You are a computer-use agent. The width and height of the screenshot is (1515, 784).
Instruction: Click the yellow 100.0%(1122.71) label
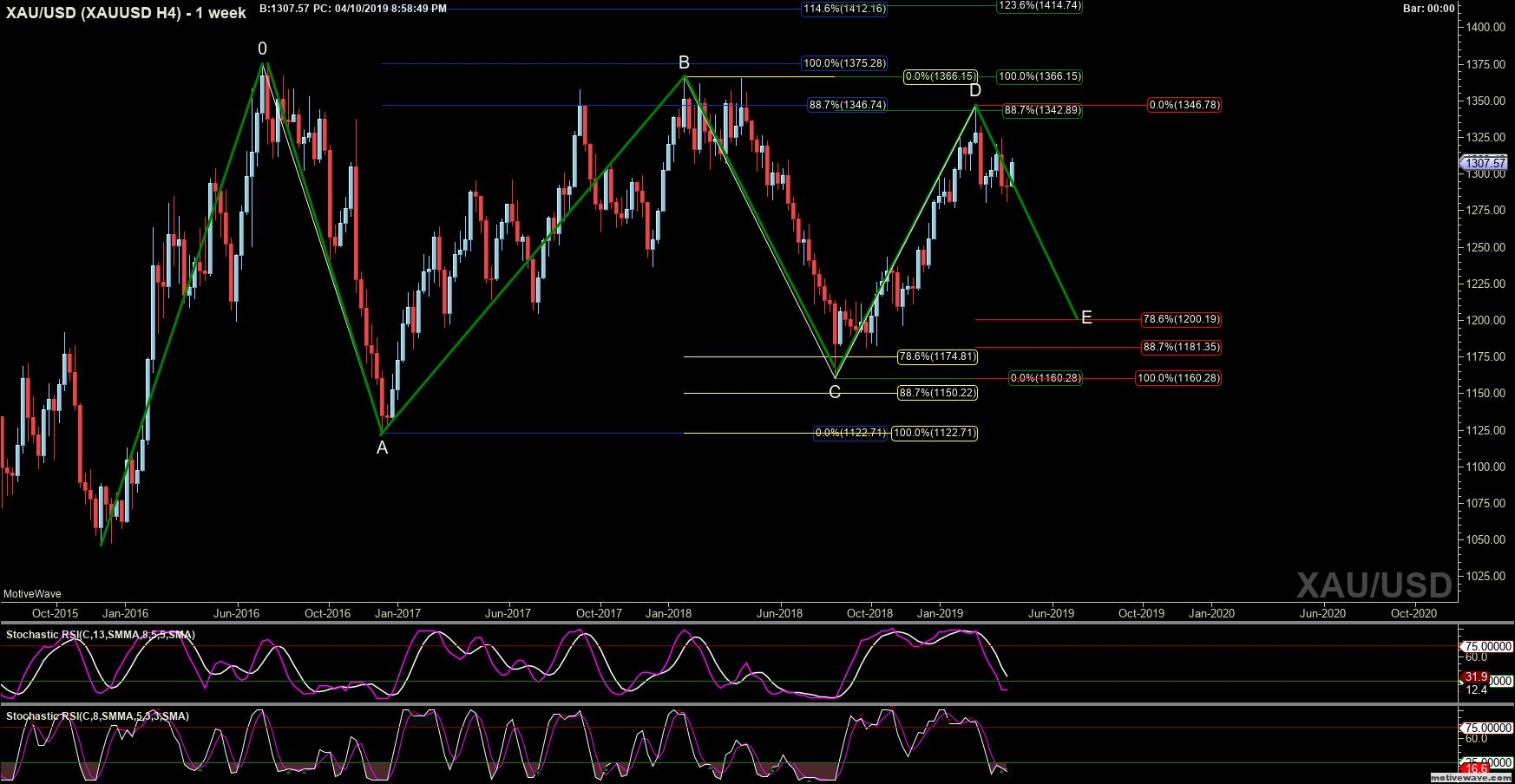pyautogui.click(x=935, y=433)
